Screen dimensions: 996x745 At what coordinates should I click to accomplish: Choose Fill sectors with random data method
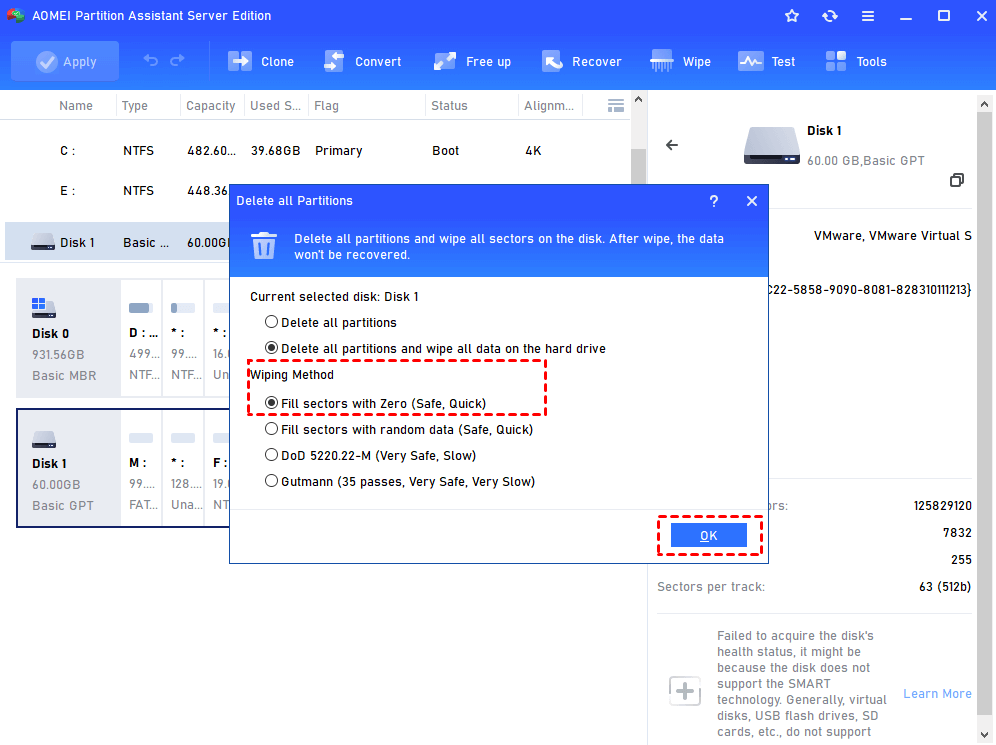tap(399, 430)
